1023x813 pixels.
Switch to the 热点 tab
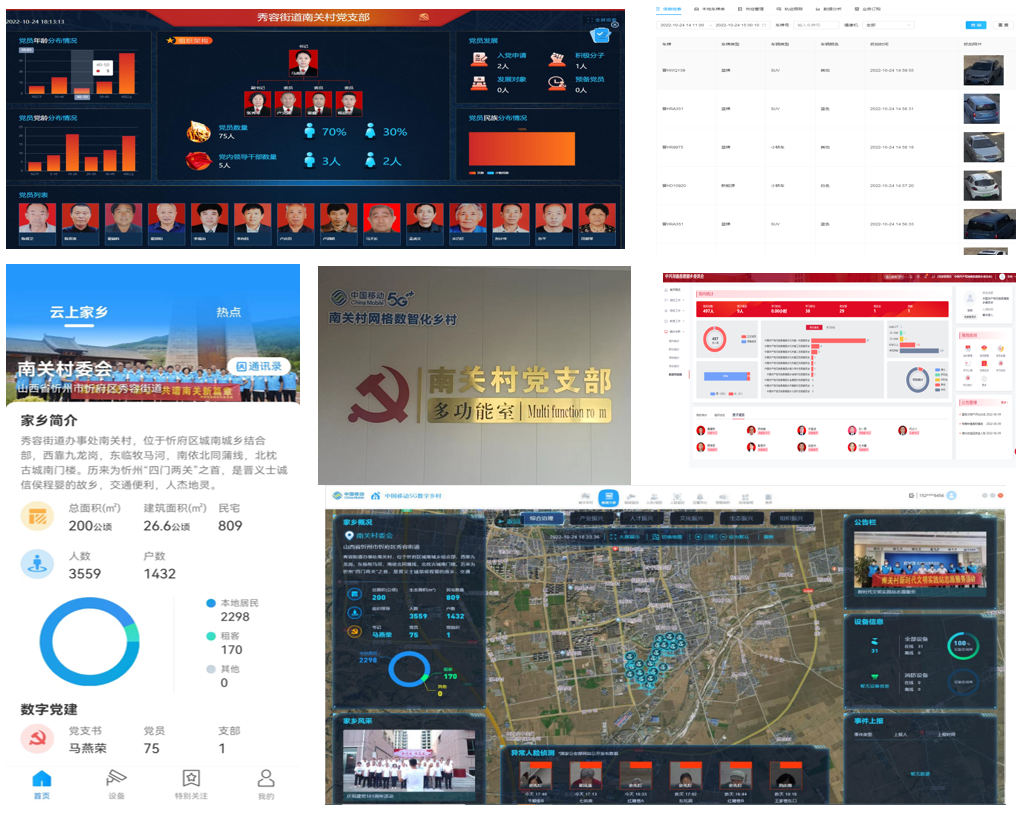click(229, 312)
